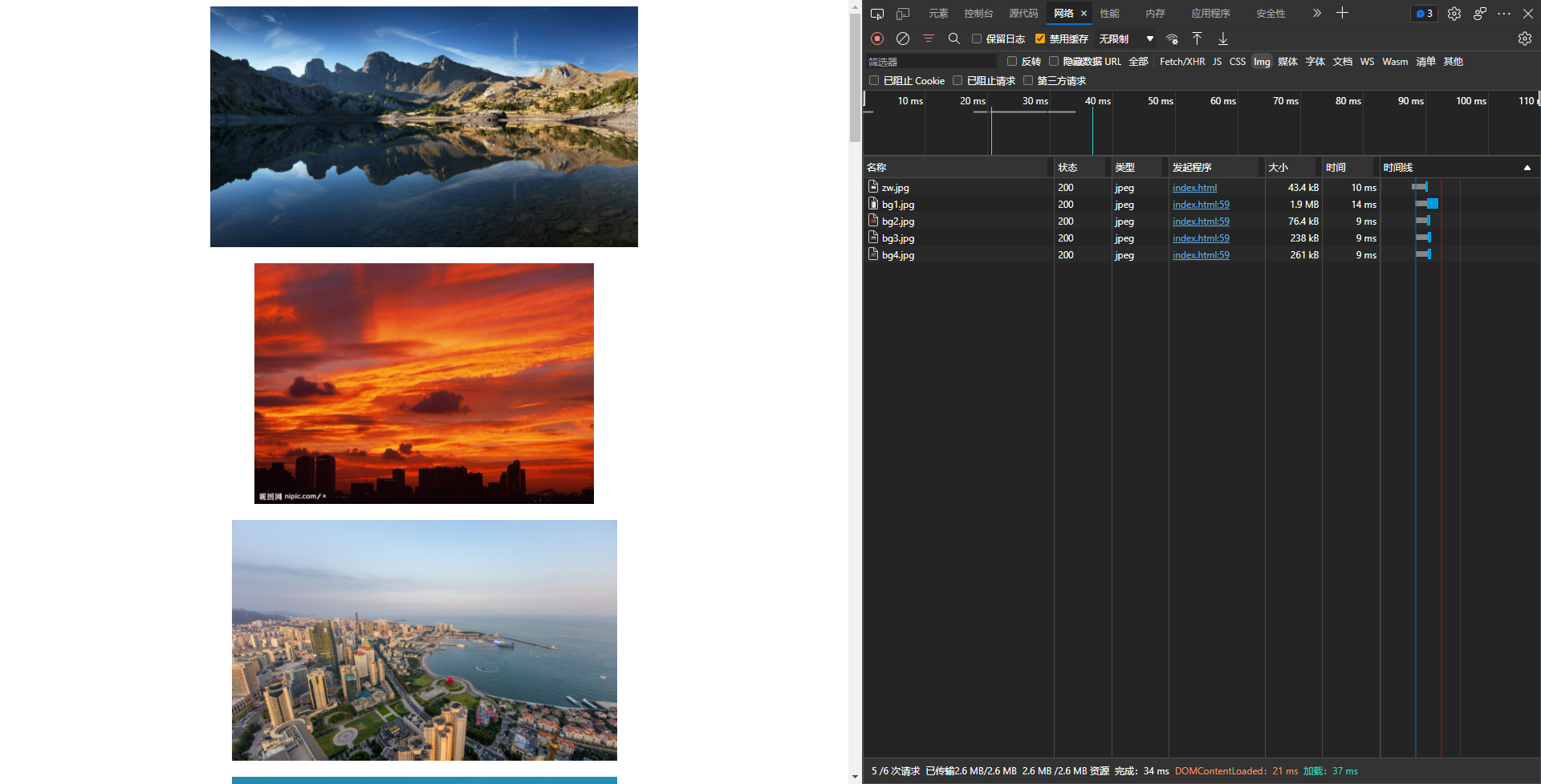The image size is (1541, 784).
Task: Filter requests by Fetch/XHR
Action: click(x=1182, y=62)
